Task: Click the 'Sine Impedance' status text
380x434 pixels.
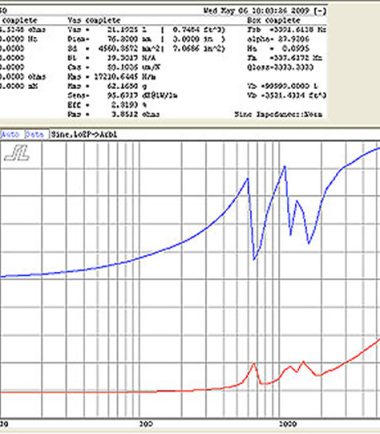Action: tap(278, 114)
